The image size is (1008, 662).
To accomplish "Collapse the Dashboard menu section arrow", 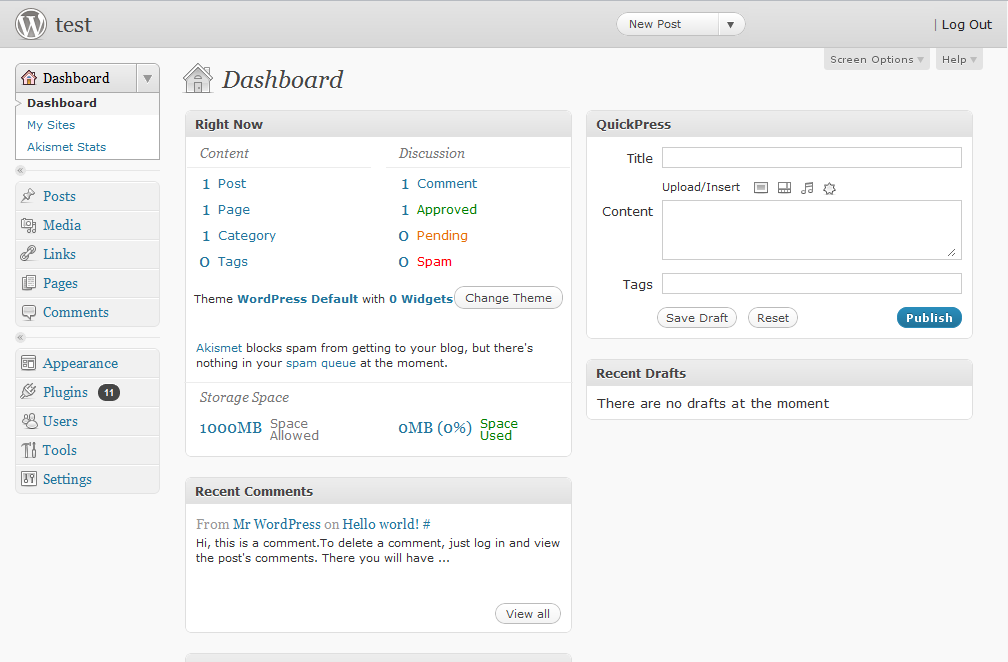I will [x=147, y=78].
